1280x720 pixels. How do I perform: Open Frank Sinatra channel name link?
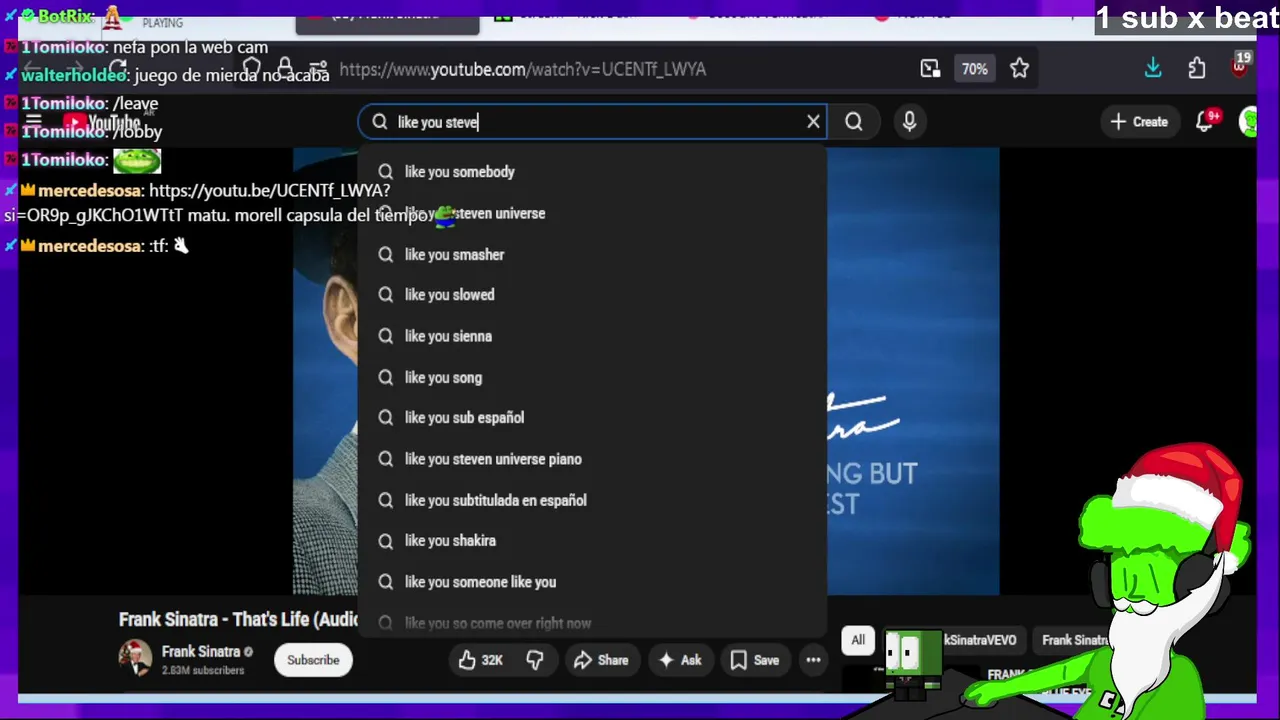click(201, 652)
